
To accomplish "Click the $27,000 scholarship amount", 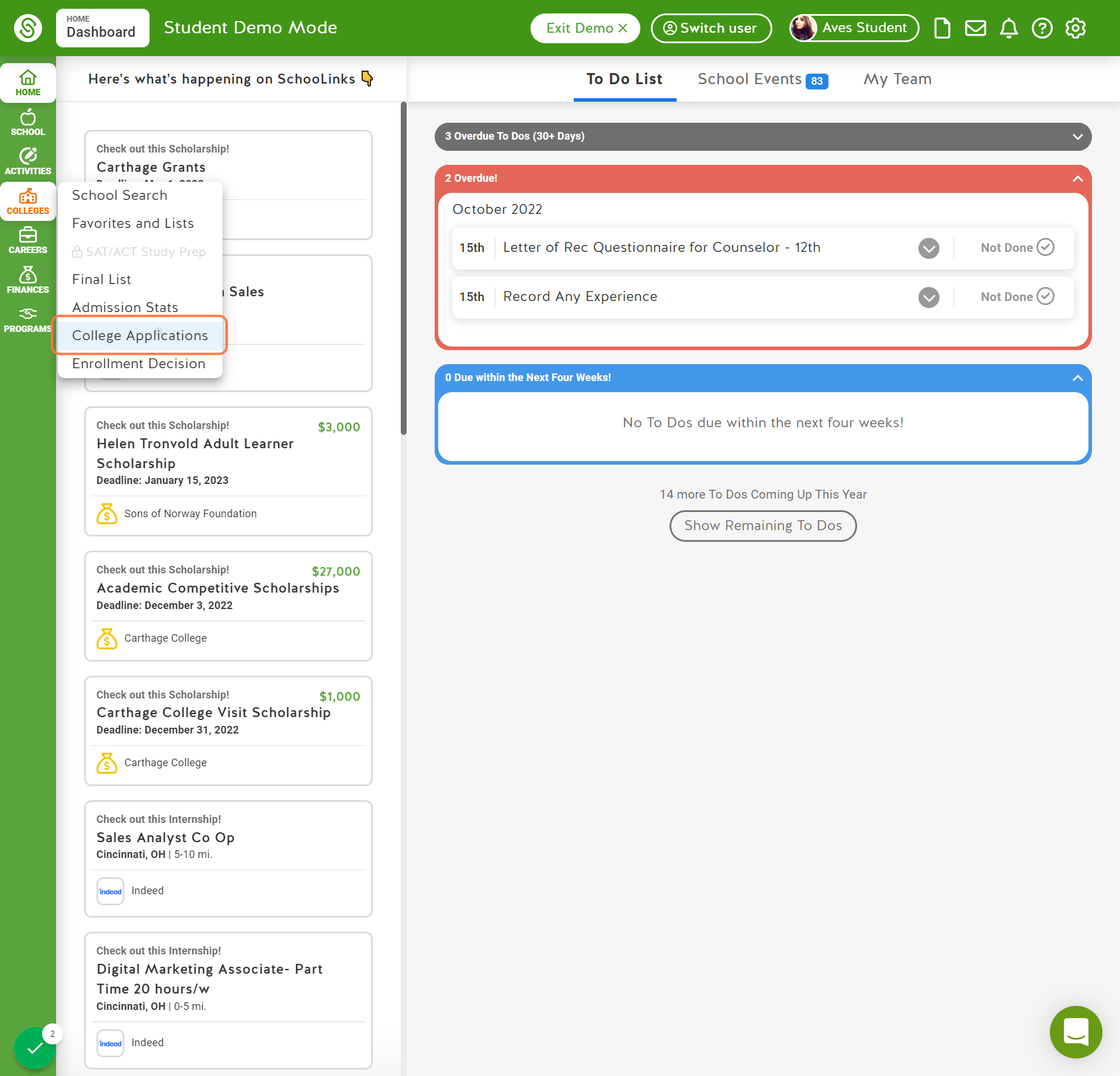I will pos(336,572).
